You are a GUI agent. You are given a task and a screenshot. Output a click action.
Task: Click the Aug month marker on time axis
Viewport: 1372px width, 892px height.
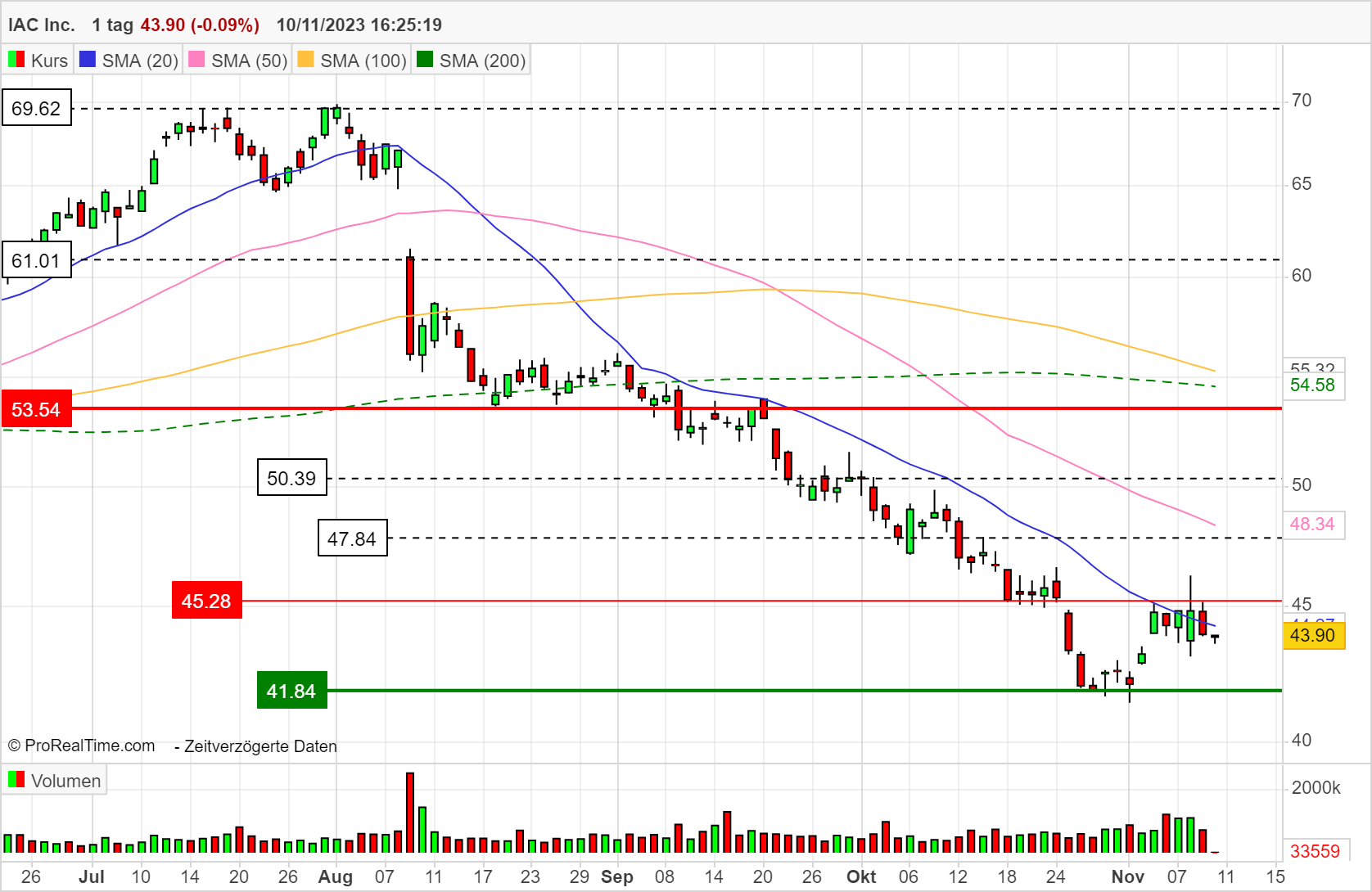point(336,876)
